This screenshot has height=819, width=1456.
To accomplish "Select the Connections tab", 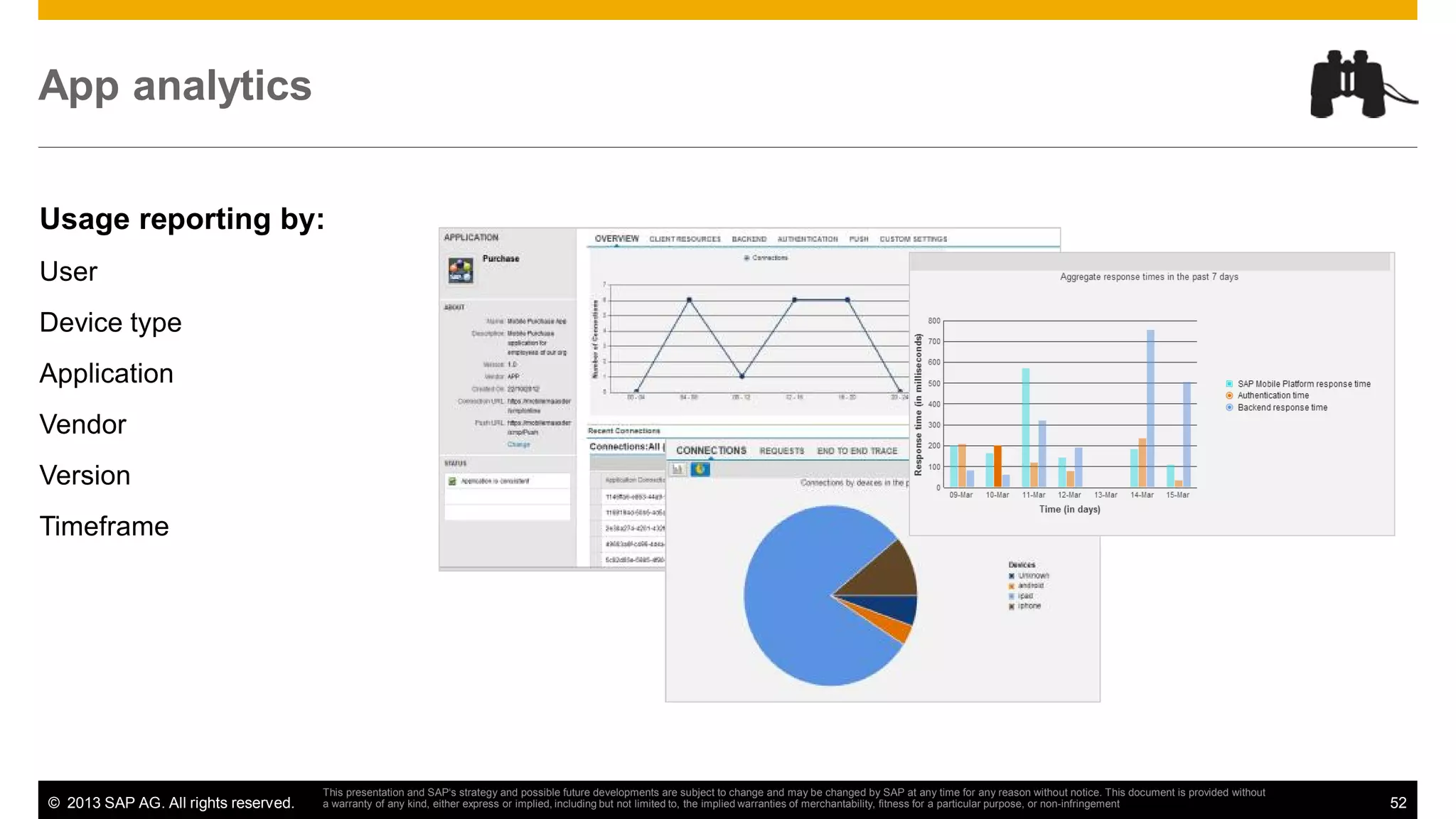I will tap(711, 451).
